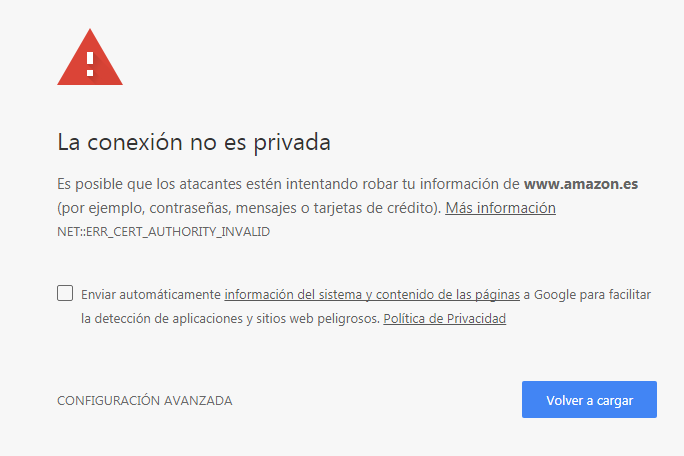Click the white exclamation mark inside the triangle
This screenshot has width=684, height=456.
tap(90, 64)
